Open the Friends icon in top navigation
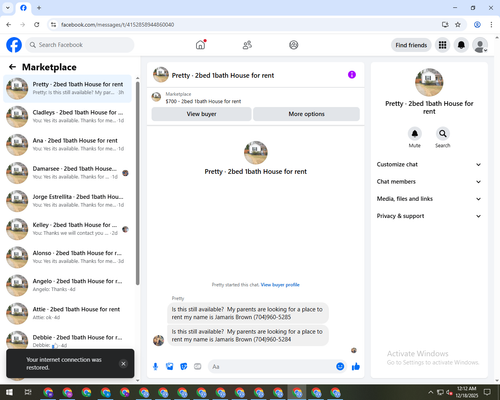Screen dimensions: 500x400 click(x=247, y=45)
